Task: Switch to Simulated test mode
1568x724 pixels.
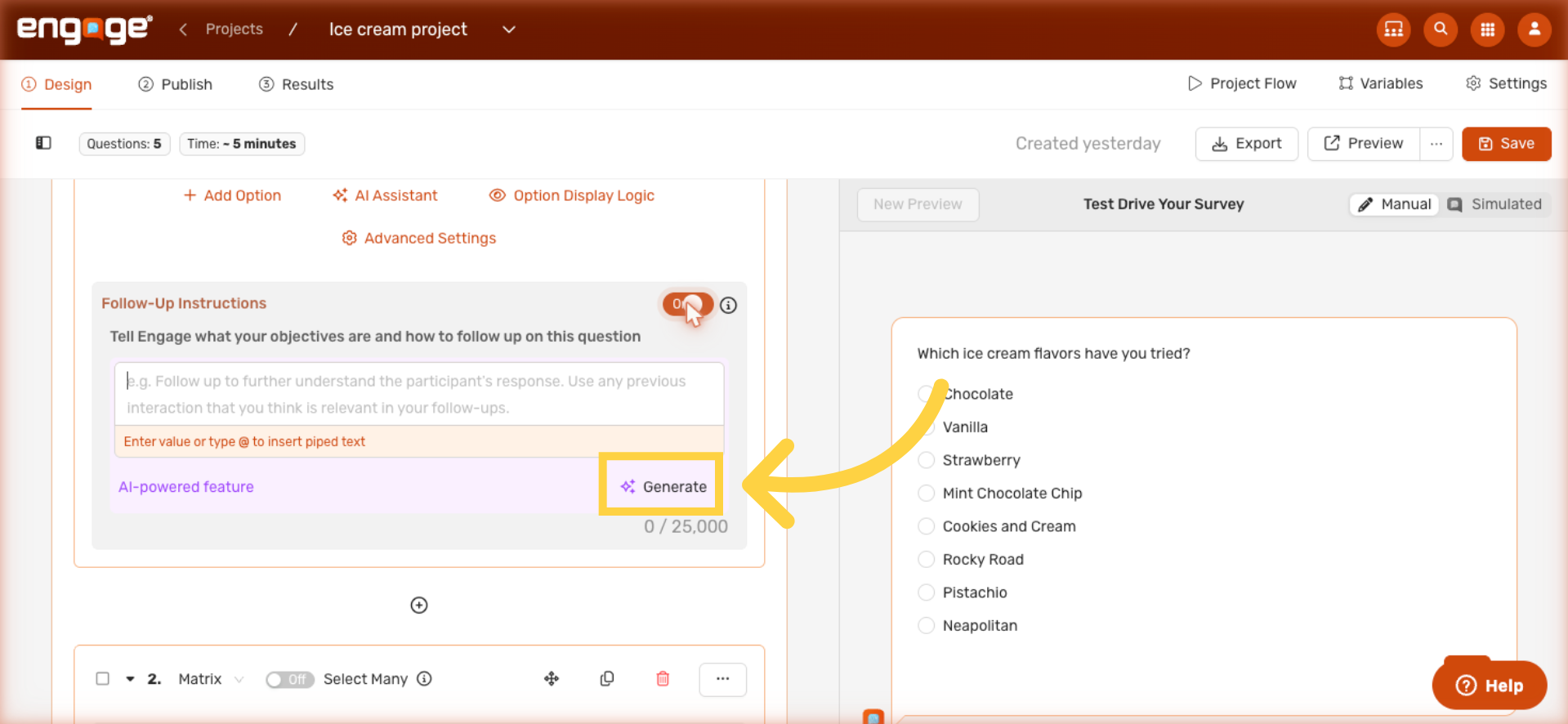Action: (1494, 204)
